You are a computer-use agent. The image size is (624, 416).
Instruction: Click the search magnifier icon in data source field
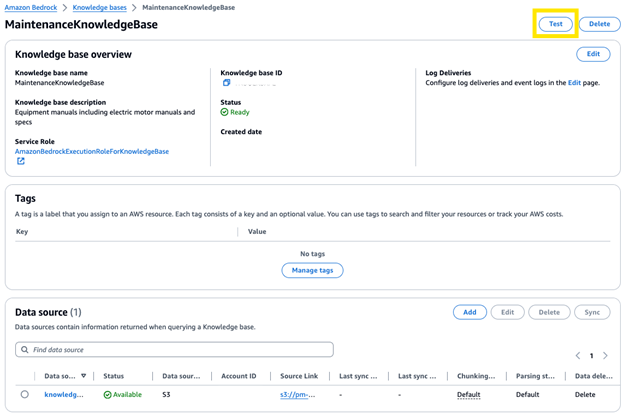[x=24, y=350]
